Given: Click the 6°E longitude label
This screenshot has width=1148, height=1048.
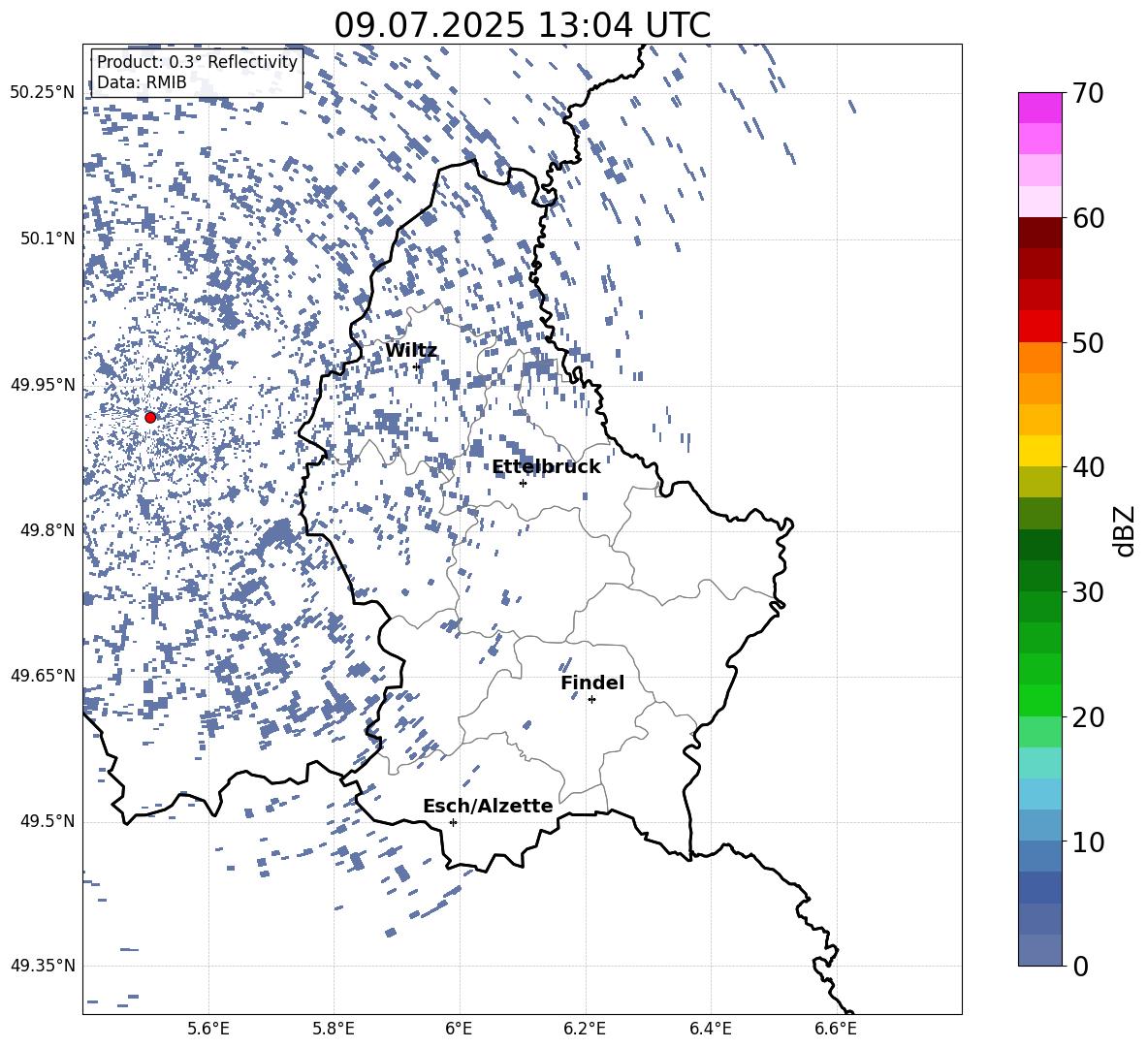Looking at the screenshot, I should 459,1029.
